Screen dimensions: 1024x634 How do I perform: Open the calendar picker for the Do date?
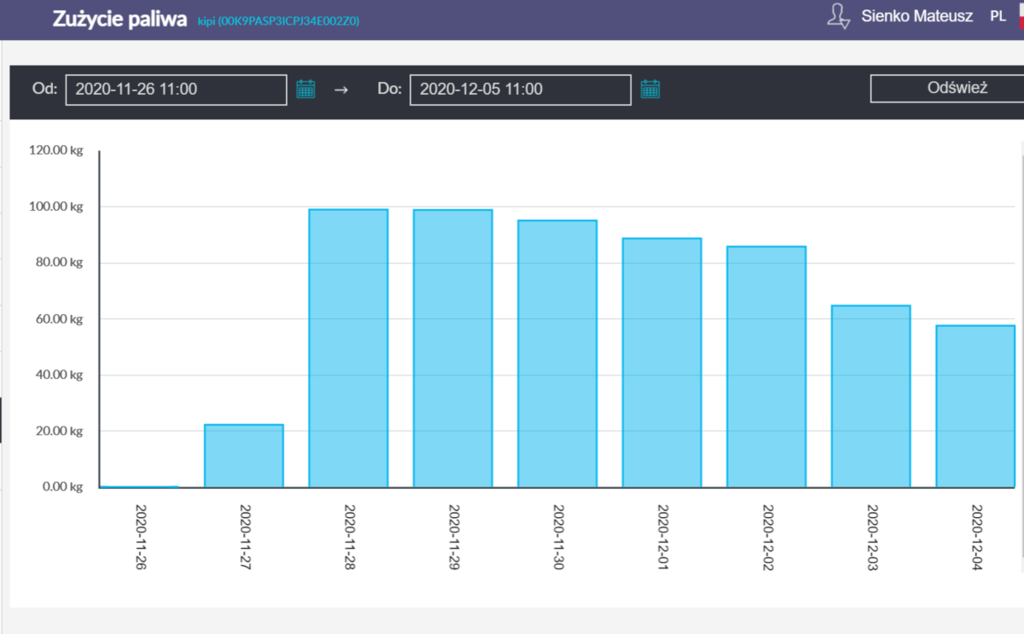(650, 89)
